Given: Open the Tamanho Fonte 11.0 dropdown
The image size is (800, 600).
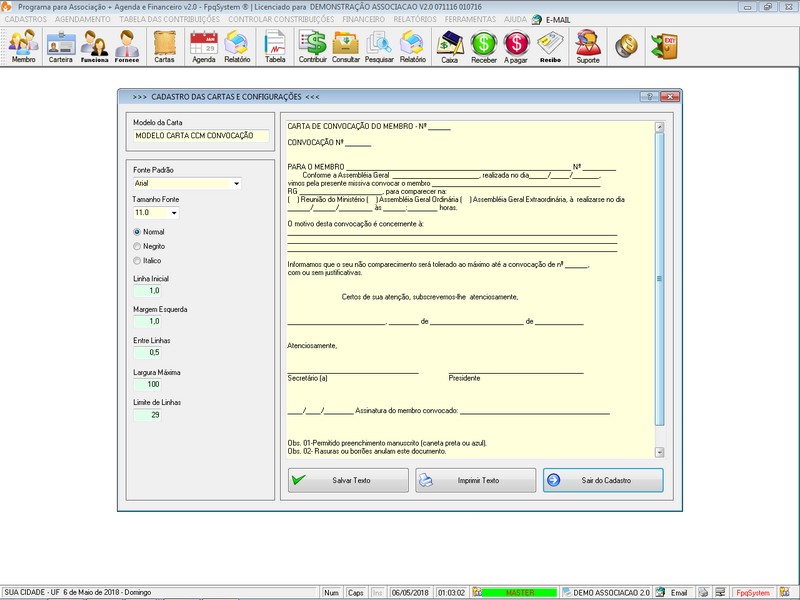Looking at the screenshot, I should click(173, 213).
